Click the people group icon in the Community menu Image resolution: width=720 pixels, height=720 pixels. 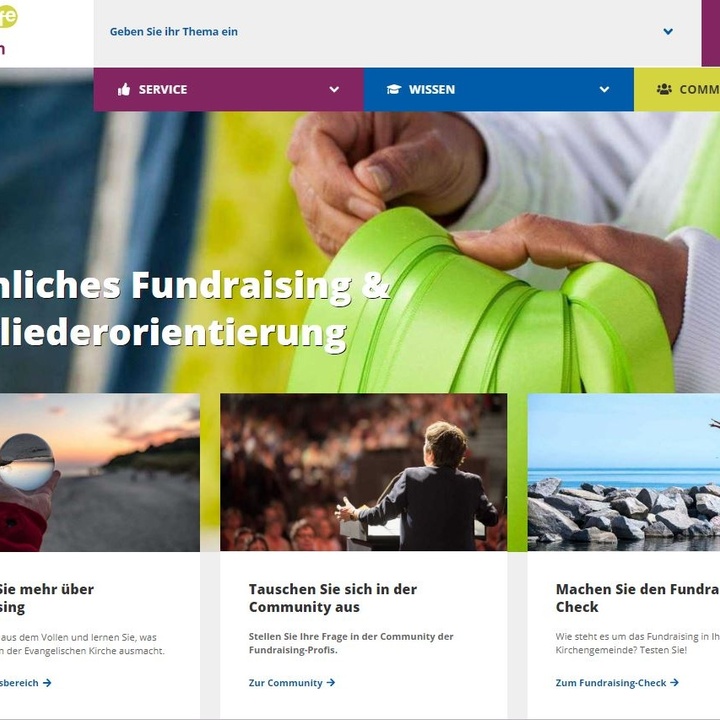[x=664, y=89]
